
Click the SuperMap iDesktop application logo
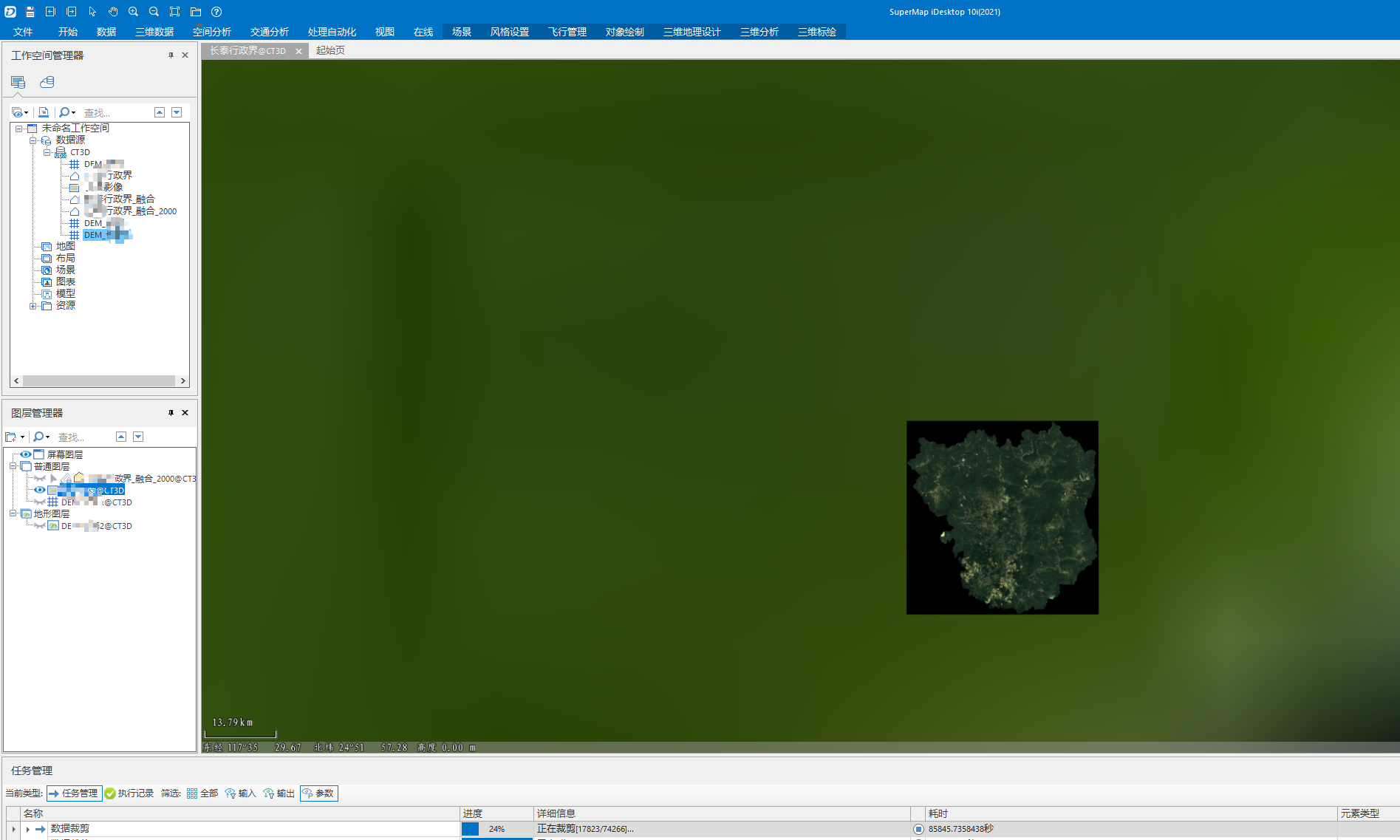[x=10, y=12]
